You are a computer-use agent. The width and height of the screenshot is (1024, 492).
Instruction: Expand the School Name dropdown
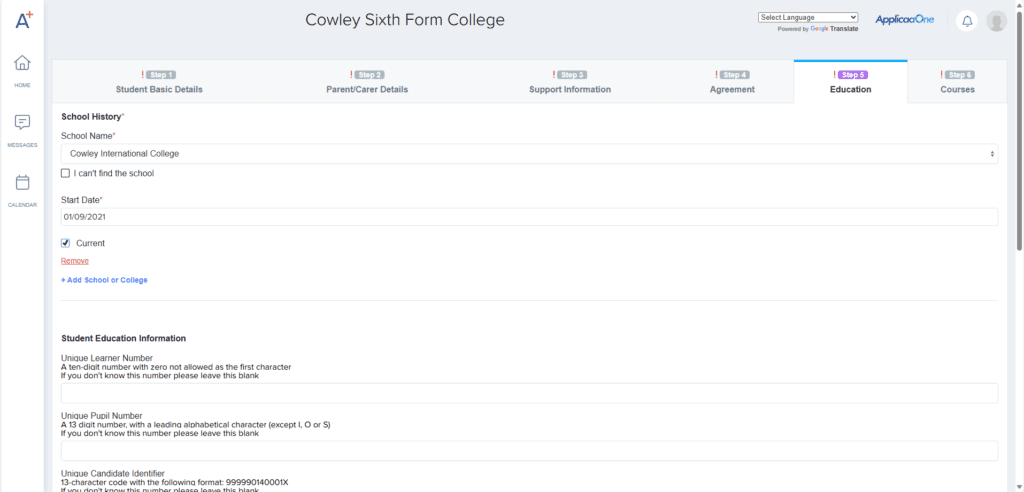point(529,154)
